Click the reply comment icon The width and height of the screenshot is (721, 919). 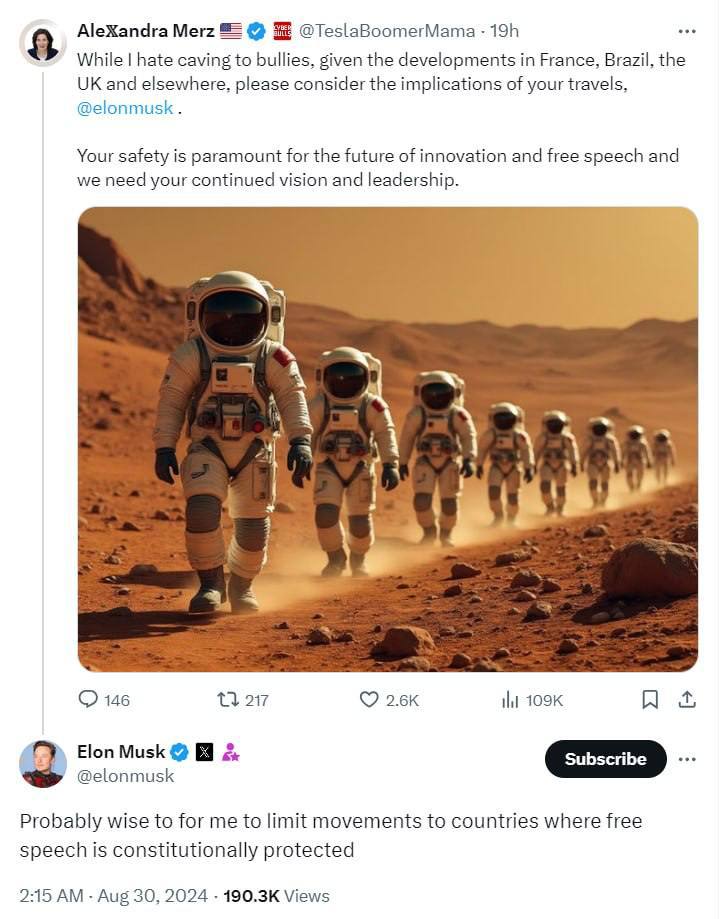pos(90,700)
